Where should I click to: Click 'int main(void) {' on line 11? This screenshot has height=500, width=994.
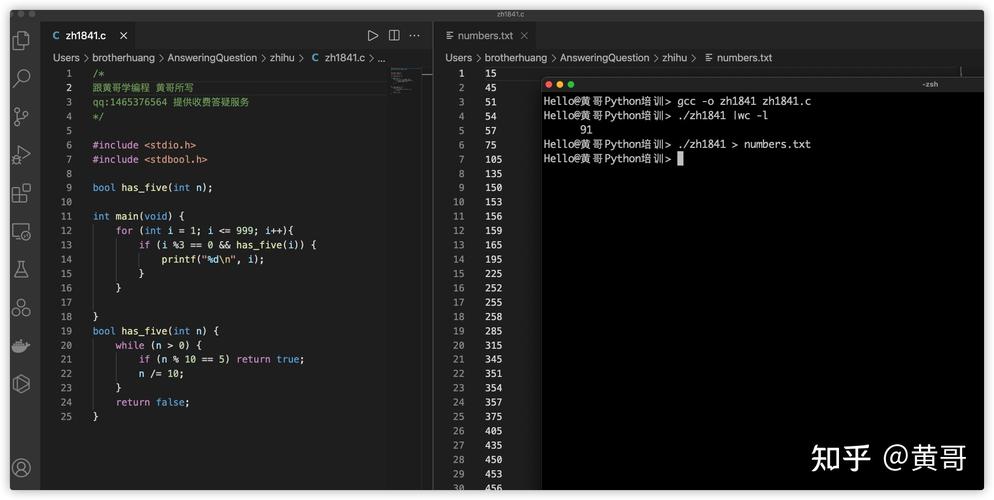click(138, 216)
